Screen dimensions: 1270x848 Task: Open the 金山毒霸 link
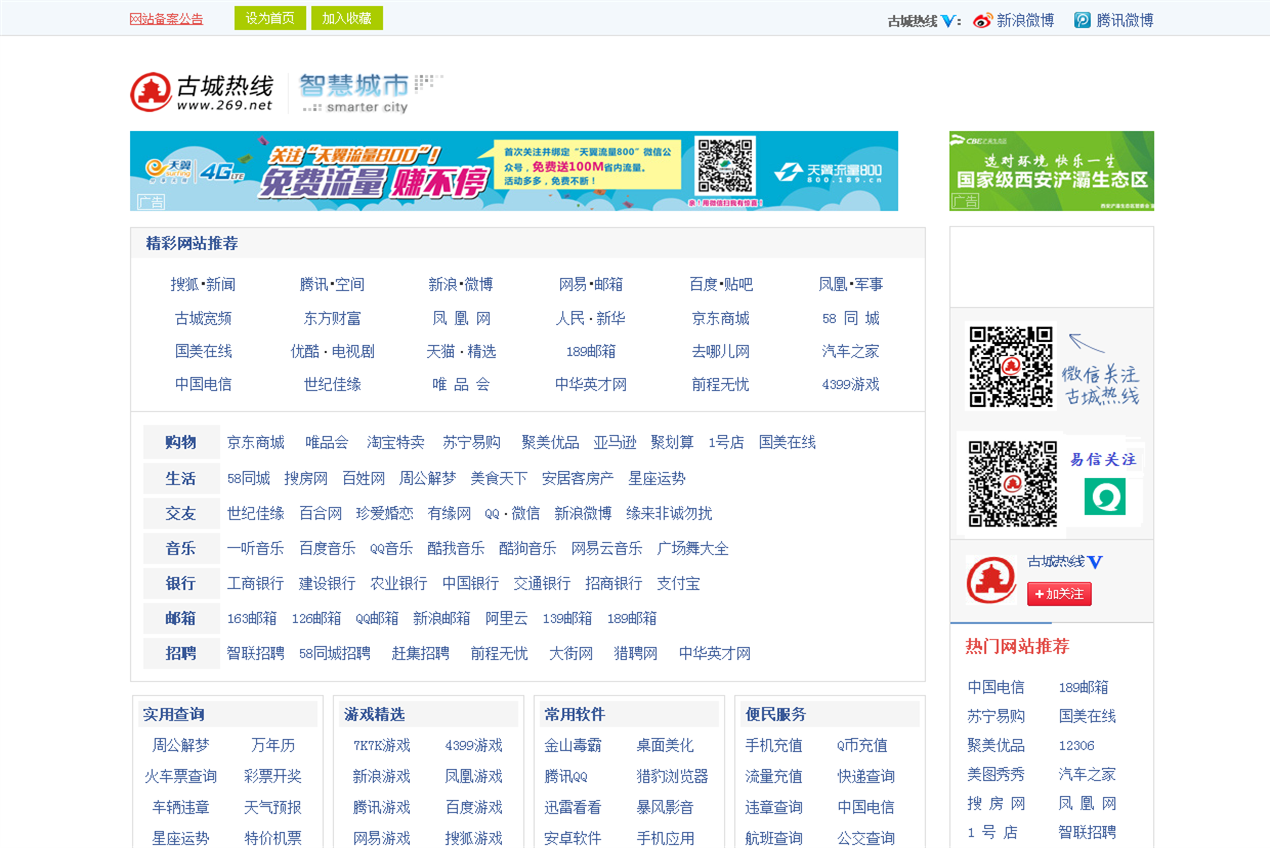(x=573, y=746)
